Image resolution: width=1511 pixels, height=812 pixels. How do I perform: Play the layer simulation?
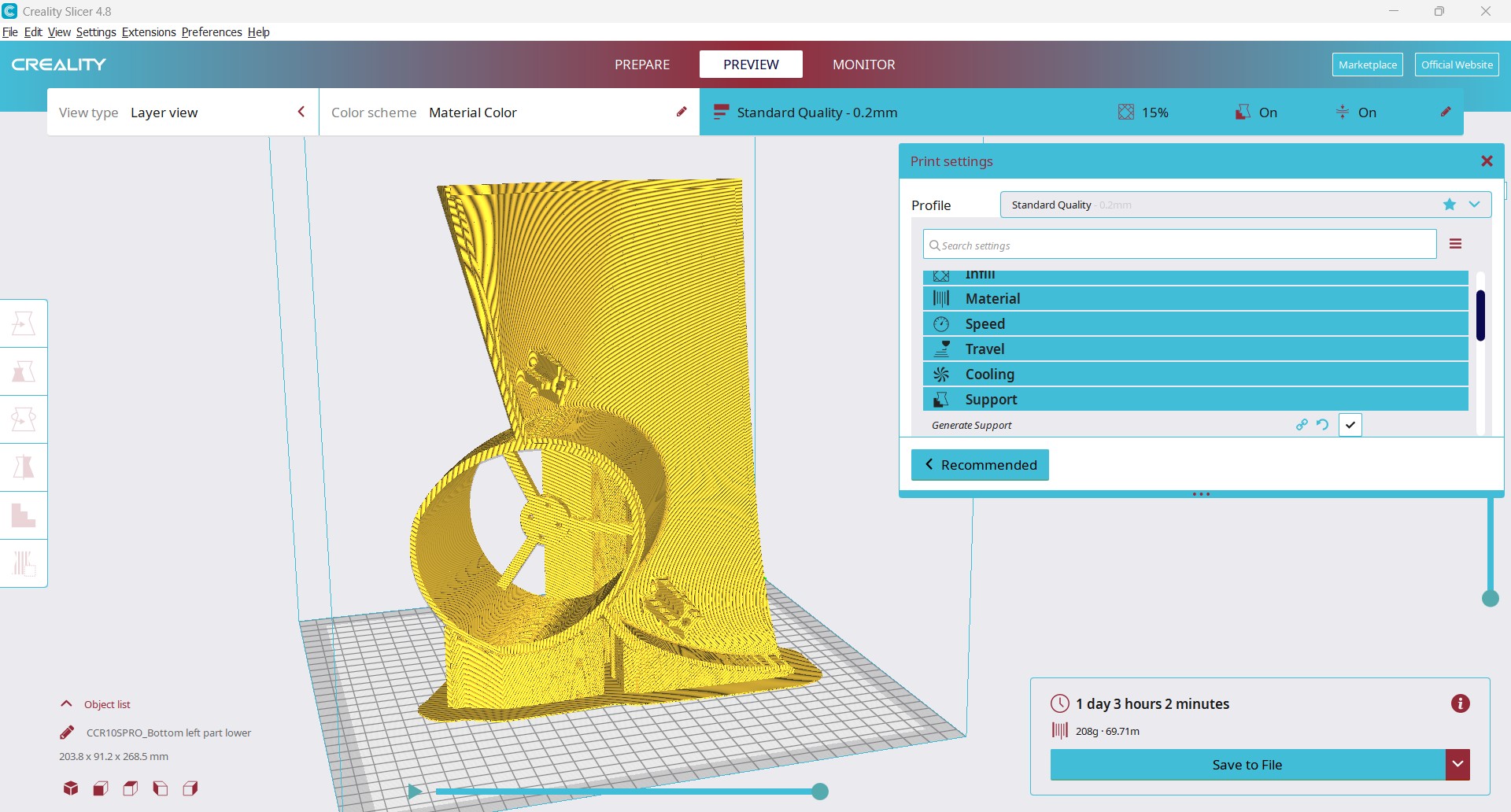tap(415, 792)
